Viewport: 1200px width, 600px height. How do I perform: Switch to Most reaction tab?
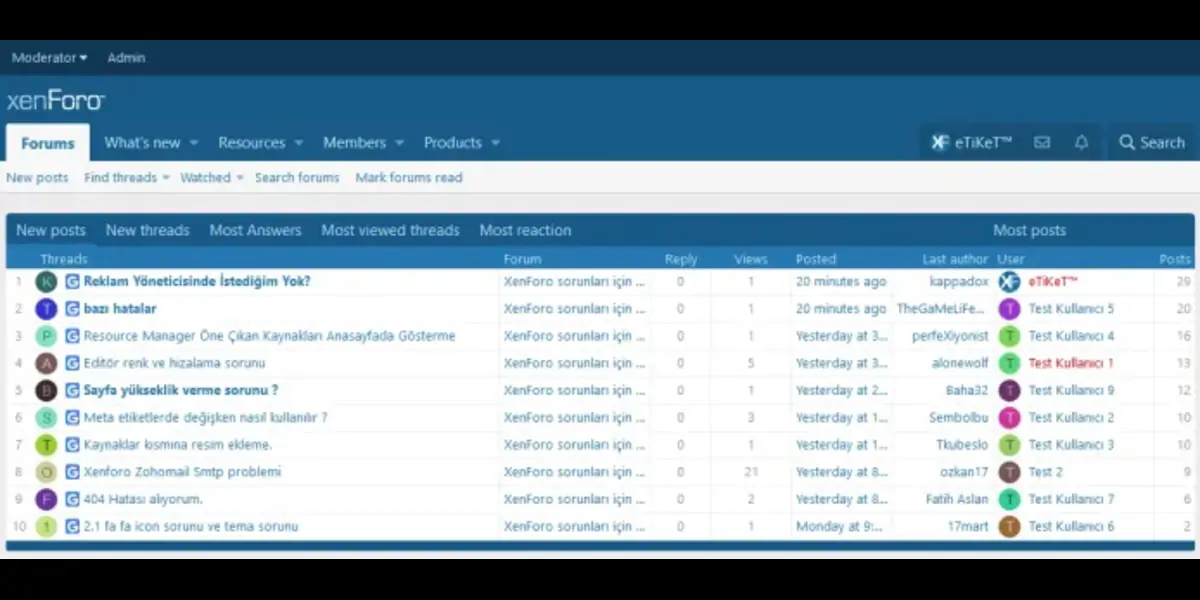[525, 231]
